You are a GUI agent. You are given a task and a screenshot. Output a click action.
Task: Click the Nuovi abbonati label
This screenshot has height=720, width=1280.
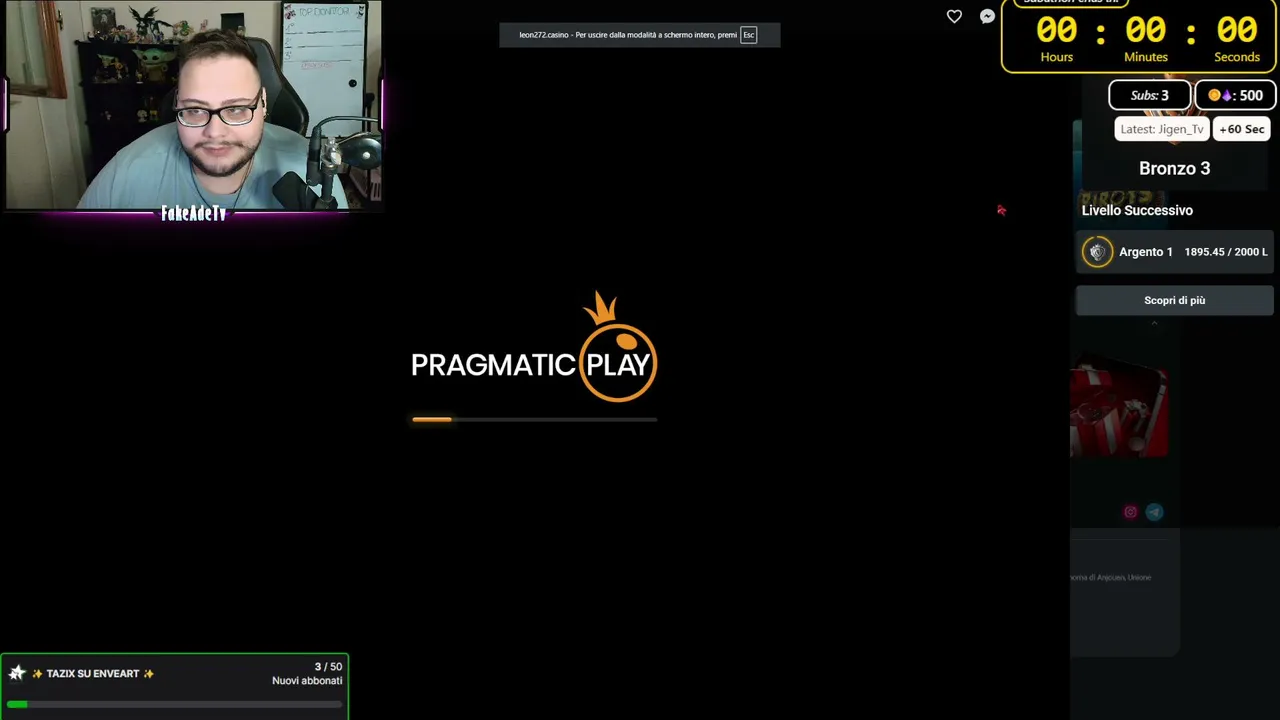[x=307, y=681]
